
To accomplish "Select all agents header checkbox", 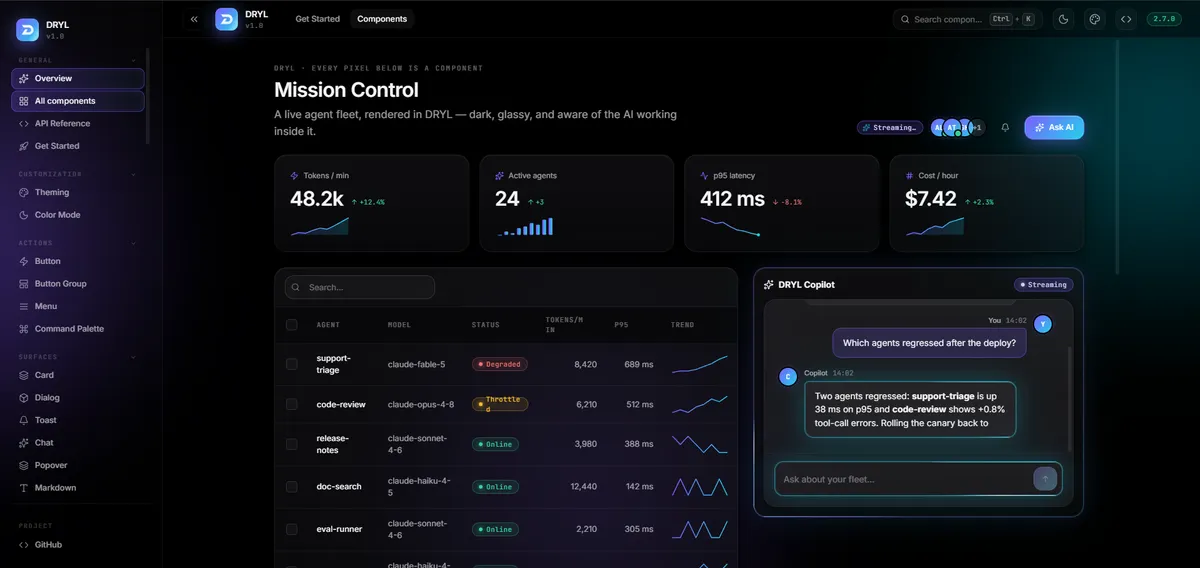I will pyautogui.click(x=292, y=325).
